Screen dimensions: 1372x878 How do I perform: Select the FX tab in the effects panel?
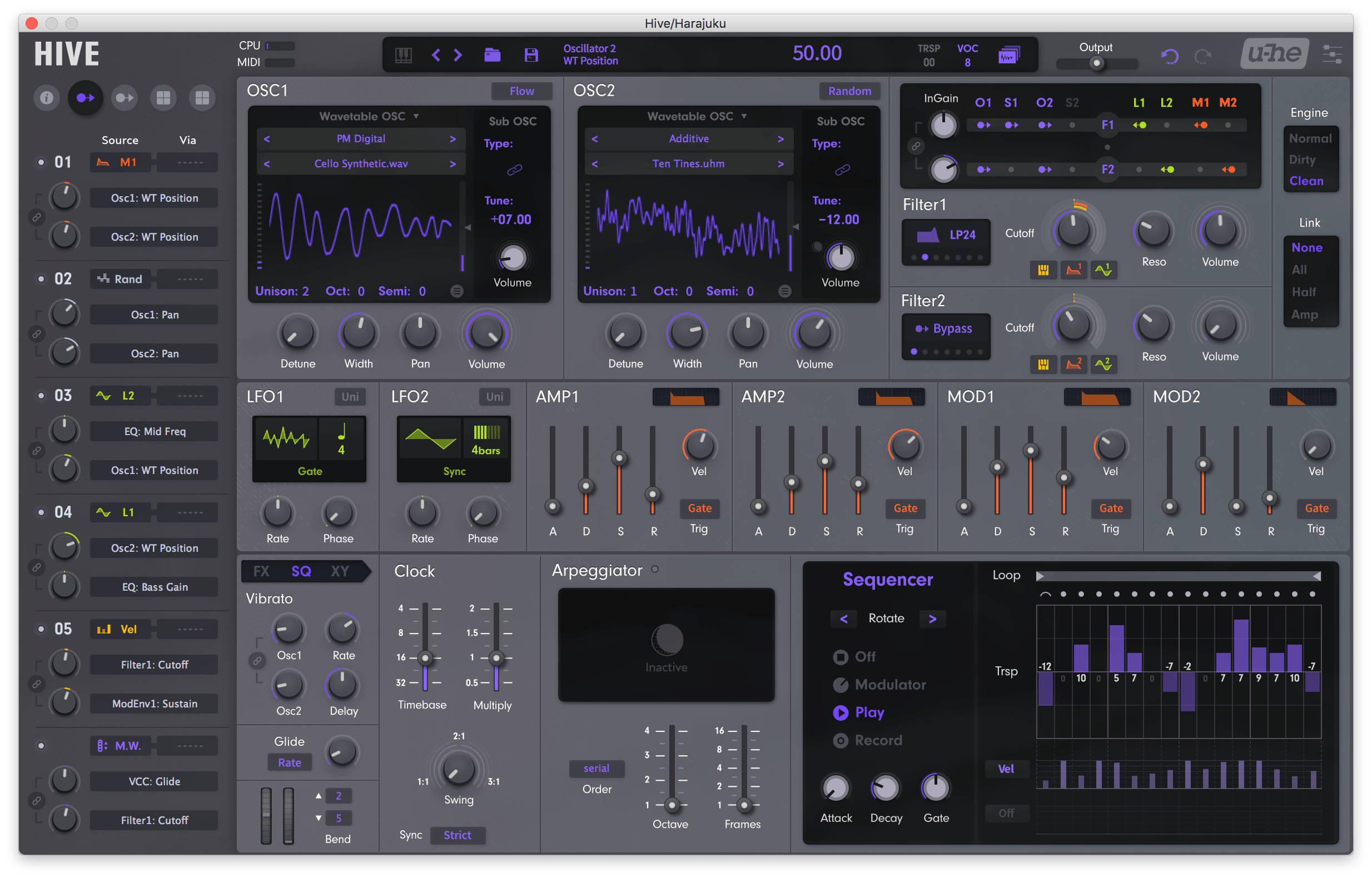tap(257, 570)
